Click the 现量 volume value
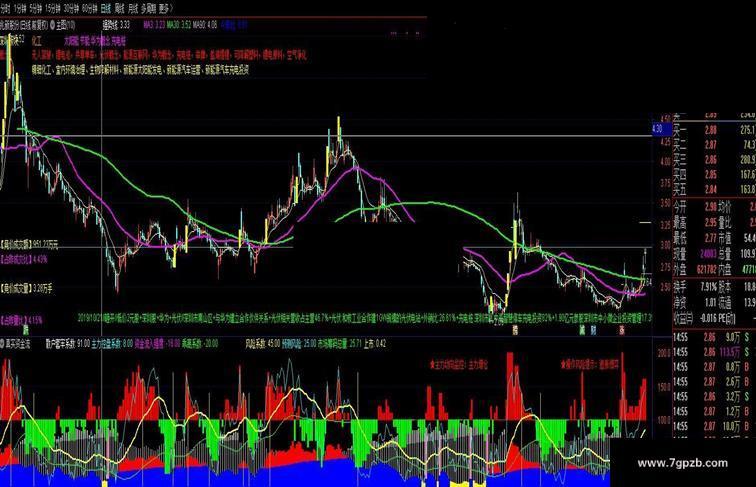The image size is (756, 487). pos(708,253)
